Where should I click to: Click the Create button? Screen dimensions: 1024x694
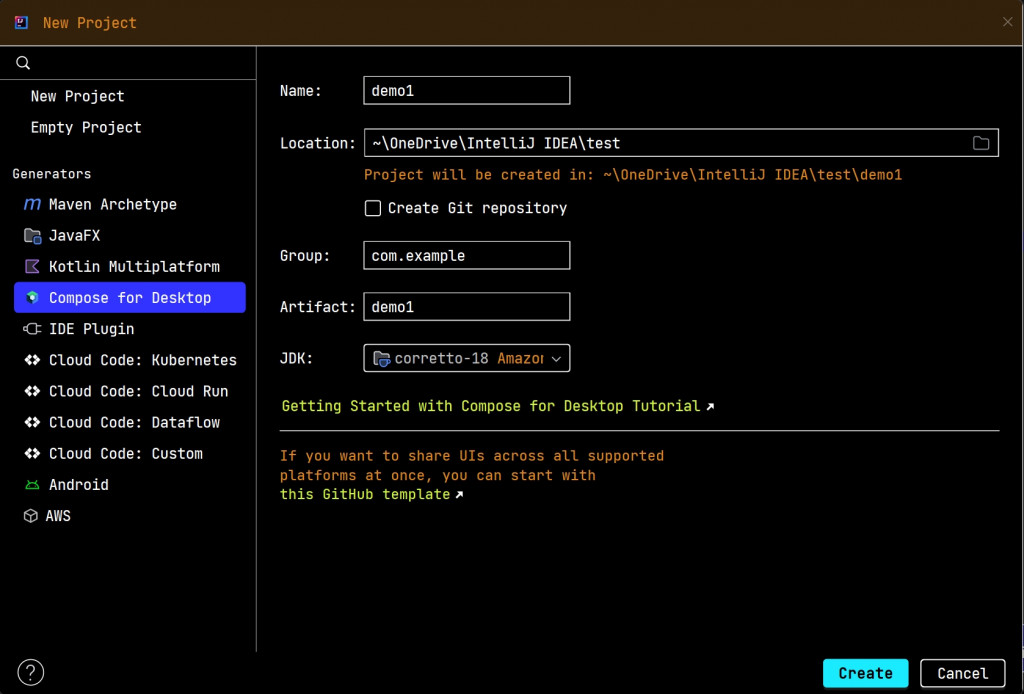coord(865,673)
